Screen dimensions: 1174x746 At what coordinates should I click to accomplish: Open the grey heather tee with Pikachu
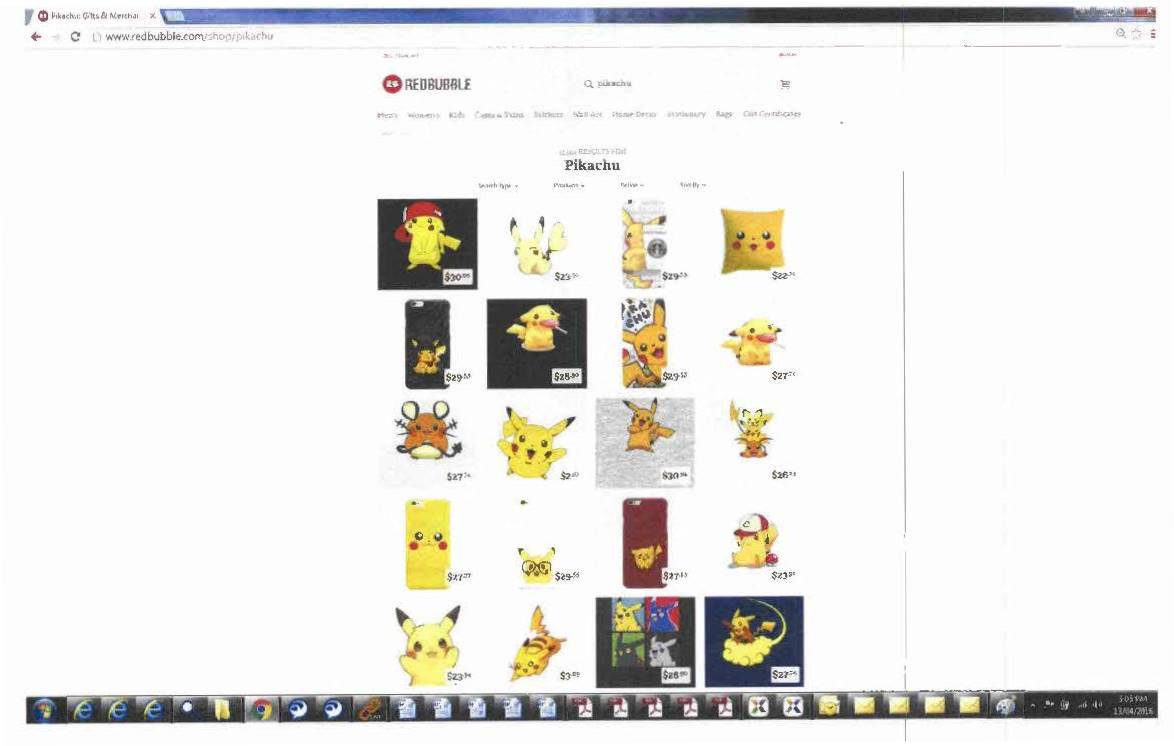pyautogui.click(x=645, y=443)
